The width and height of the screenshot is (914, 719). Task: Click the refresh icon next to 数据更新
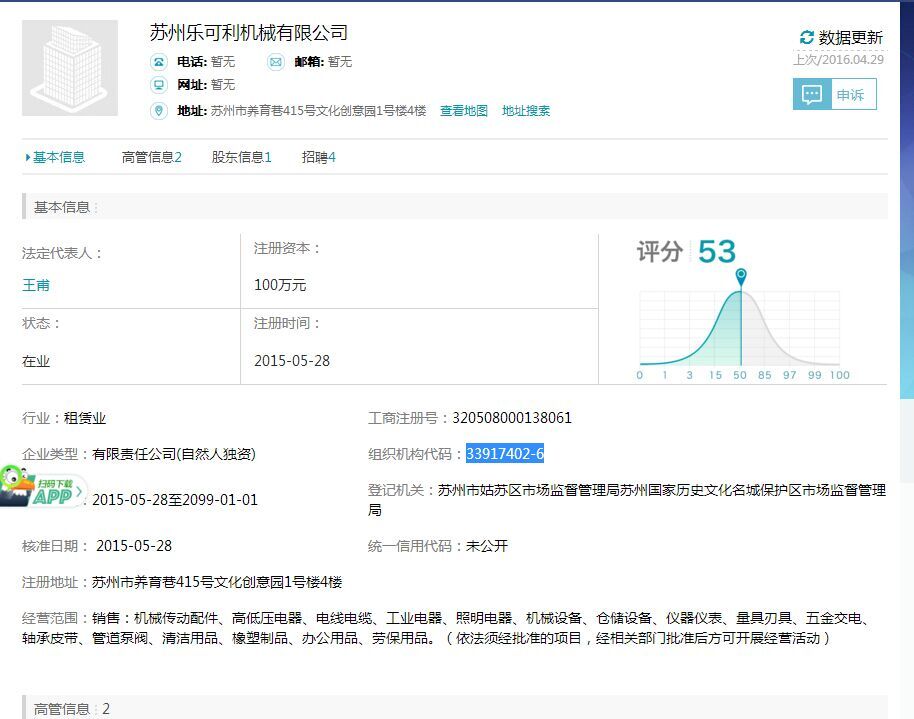point(807,38)
